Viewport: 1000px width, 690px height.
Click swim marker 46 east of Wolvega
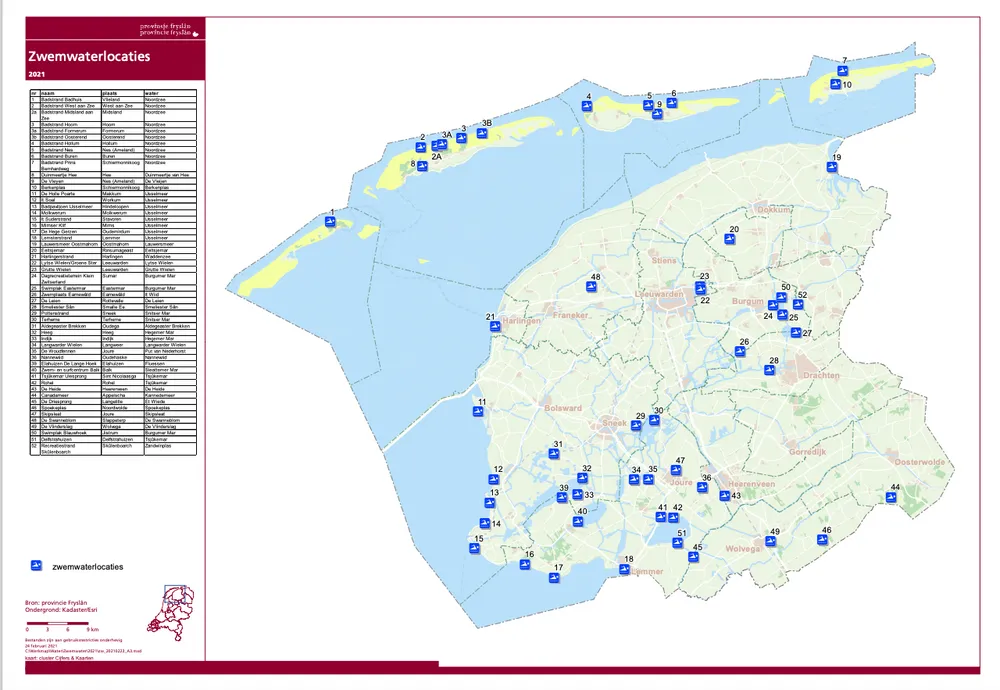tap(824, 541)
